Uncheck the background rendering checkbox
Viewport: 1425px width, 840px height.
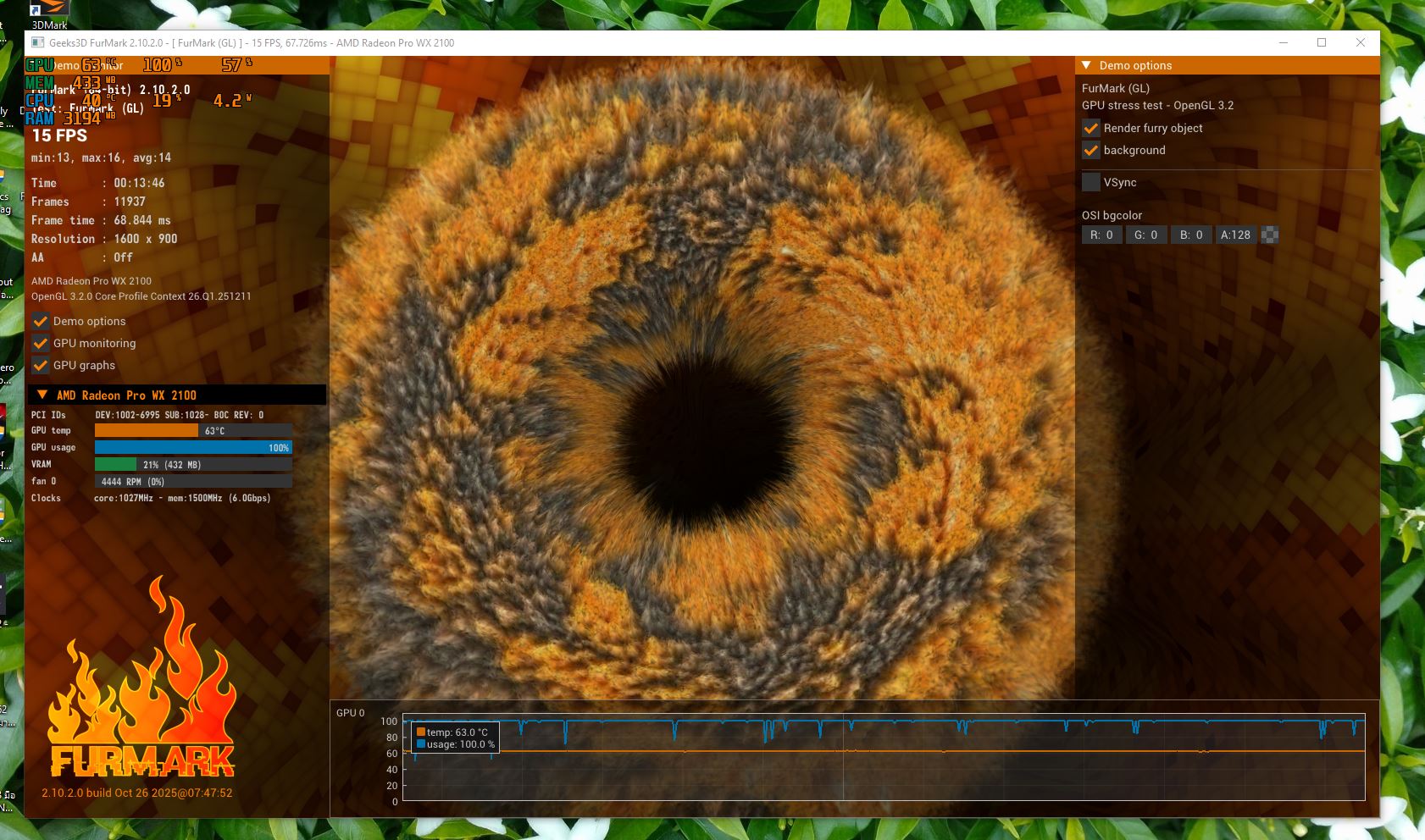tap(1091, 151)
